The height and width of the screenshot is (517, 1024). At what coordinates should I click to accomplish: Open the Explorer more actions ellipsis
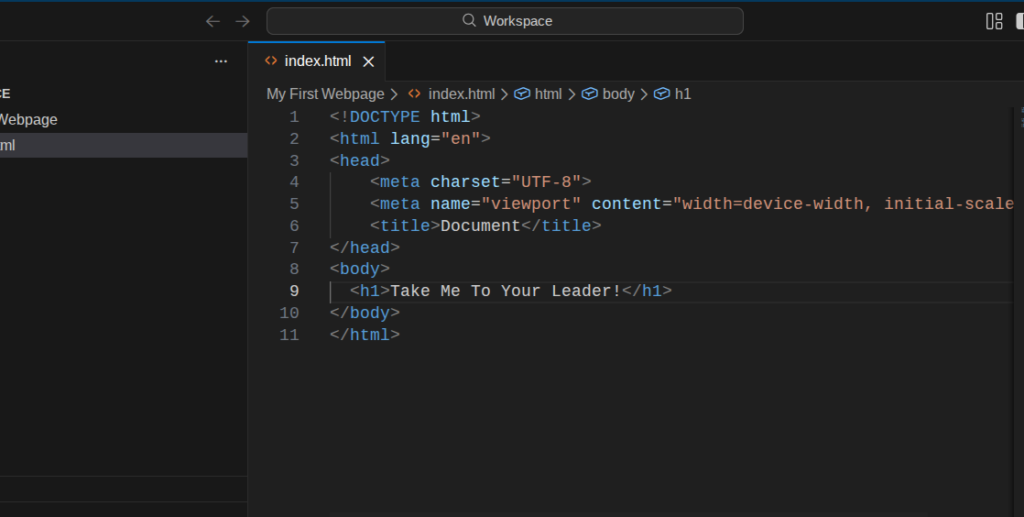(x=221, y=61)
